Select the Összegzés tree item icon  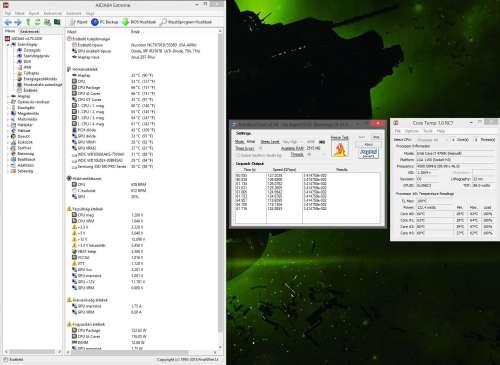tap(20, 50)
